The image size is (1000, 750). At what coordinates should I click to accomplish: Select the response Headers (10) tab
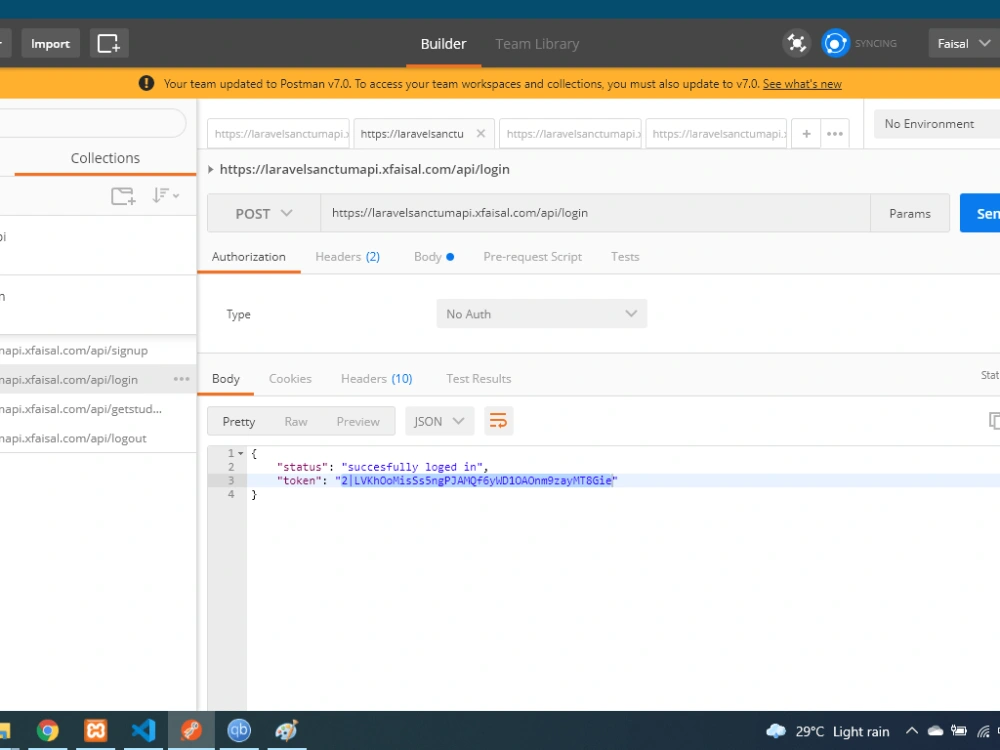[x=376, y=378]
